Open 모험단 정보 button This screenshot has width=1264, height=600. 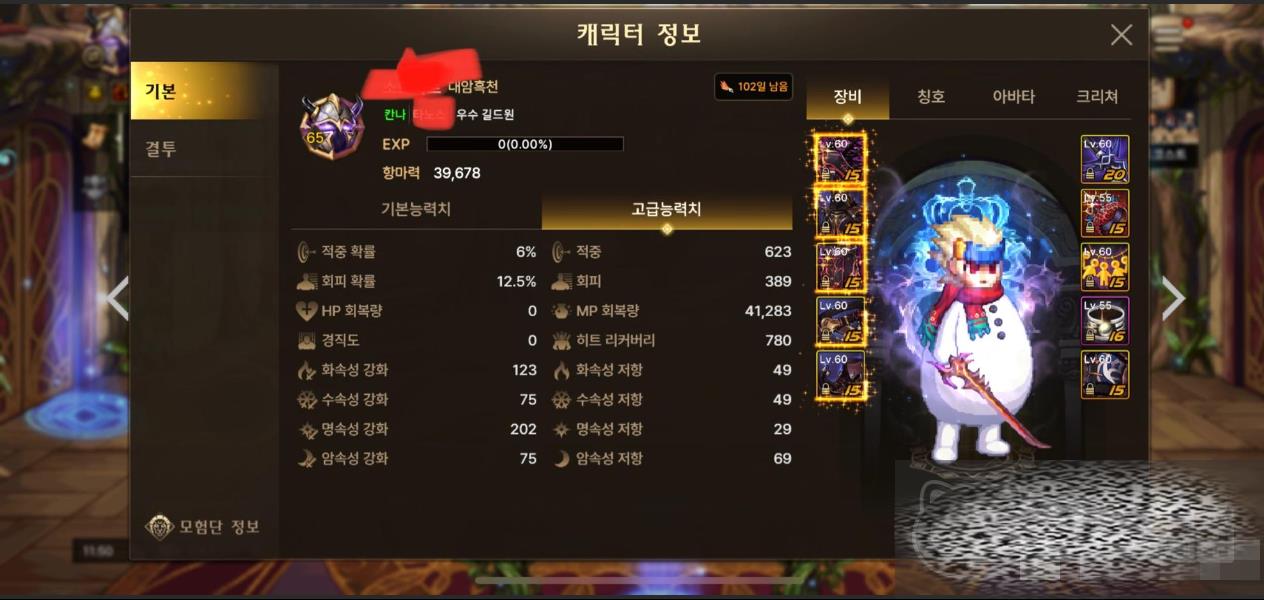pyautogui.click(x=203, y=526)
